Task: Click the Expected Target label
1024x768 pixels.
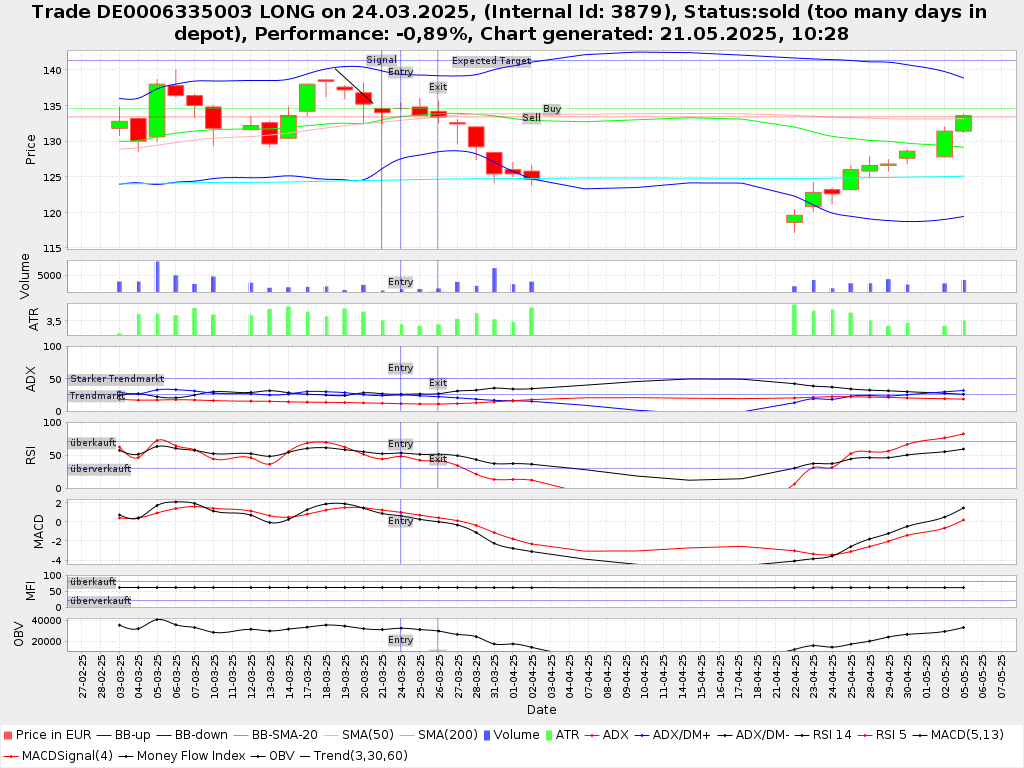Action: pos(491,61)
